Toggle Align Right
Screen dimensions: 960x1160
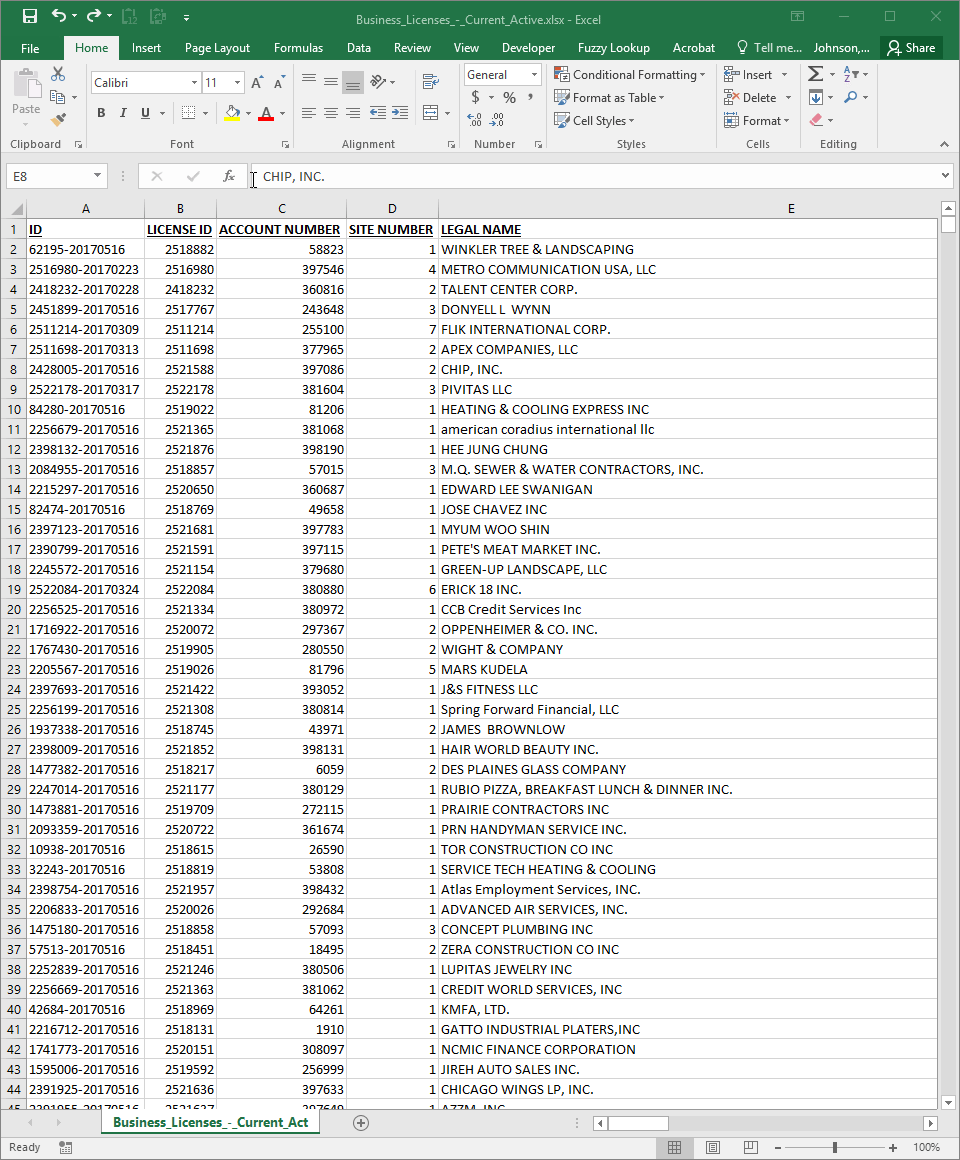click(x=353, y=113)
